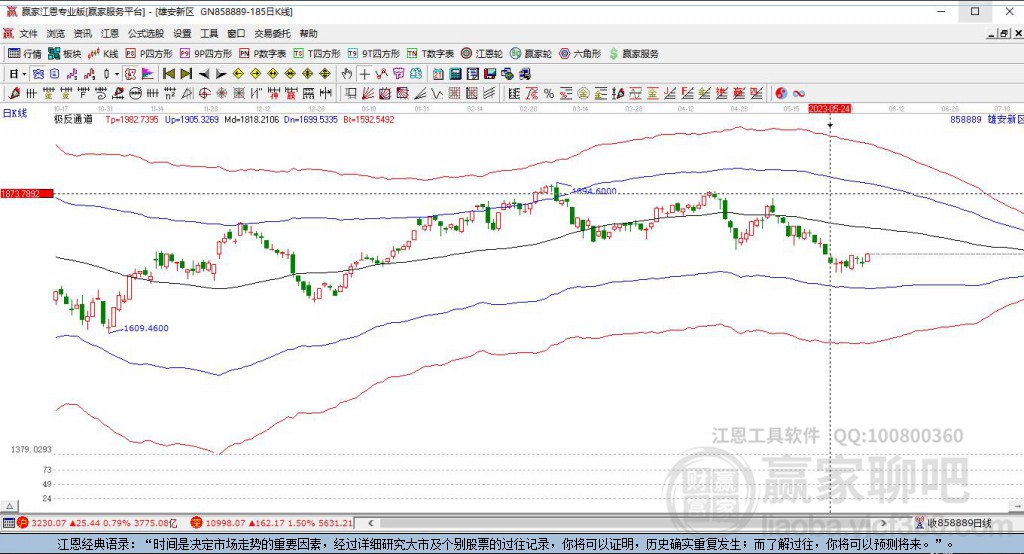Open the 六角形 hexagon tool
The height and width of the screenshot is (554, 1024).
pos(580,54)
